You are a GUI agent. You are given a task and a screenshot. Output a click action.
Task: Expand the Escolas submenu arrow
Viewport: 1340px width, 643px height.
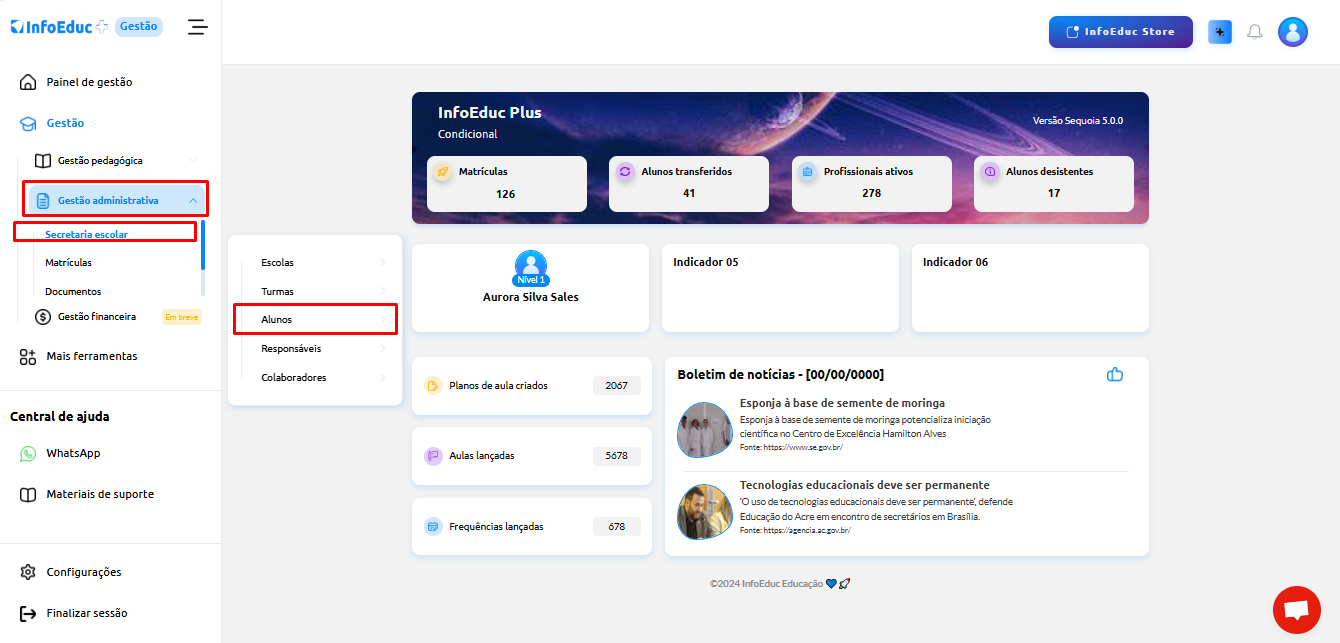383,263
